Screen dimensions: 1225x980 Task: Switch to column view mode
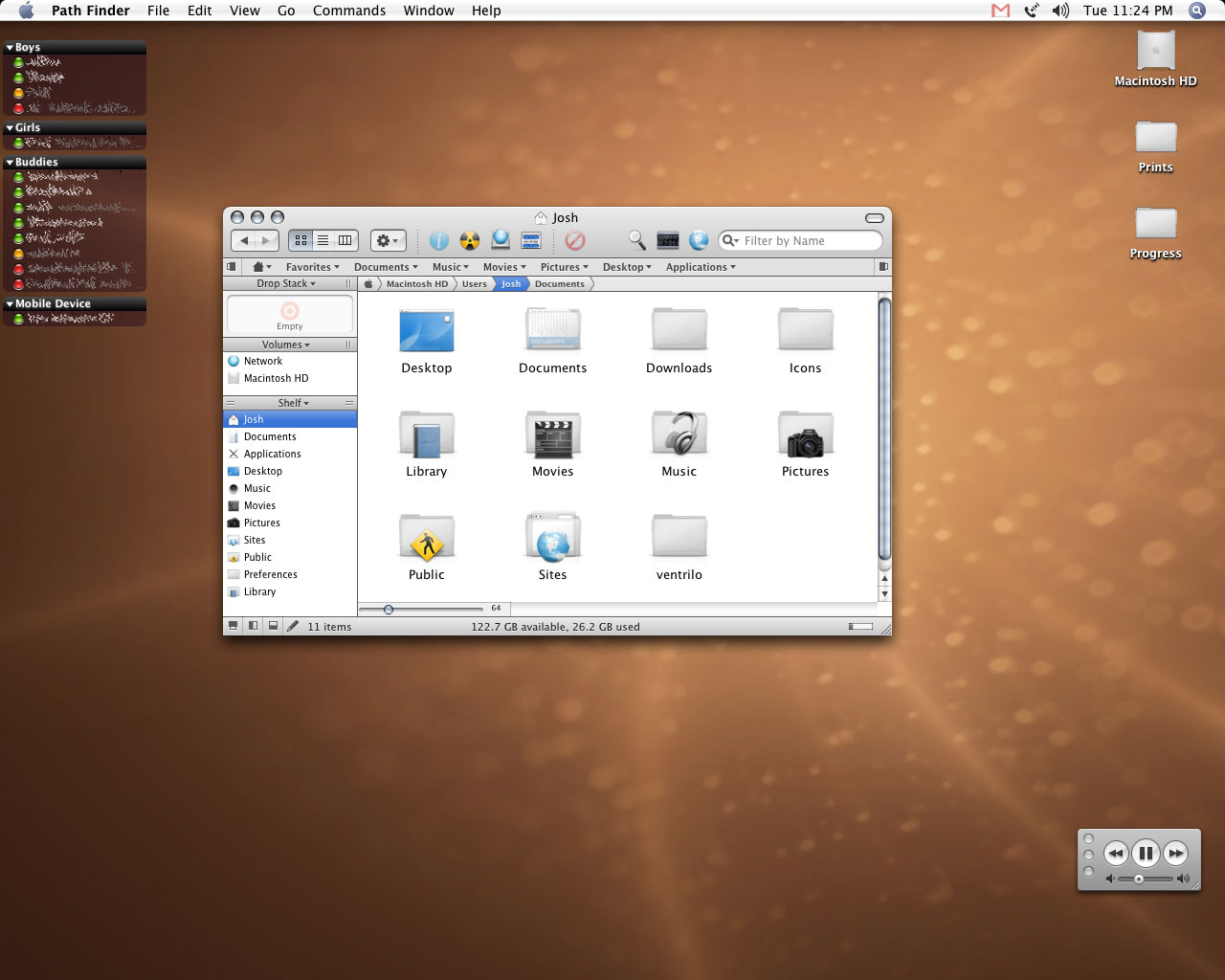pos(345,241)
